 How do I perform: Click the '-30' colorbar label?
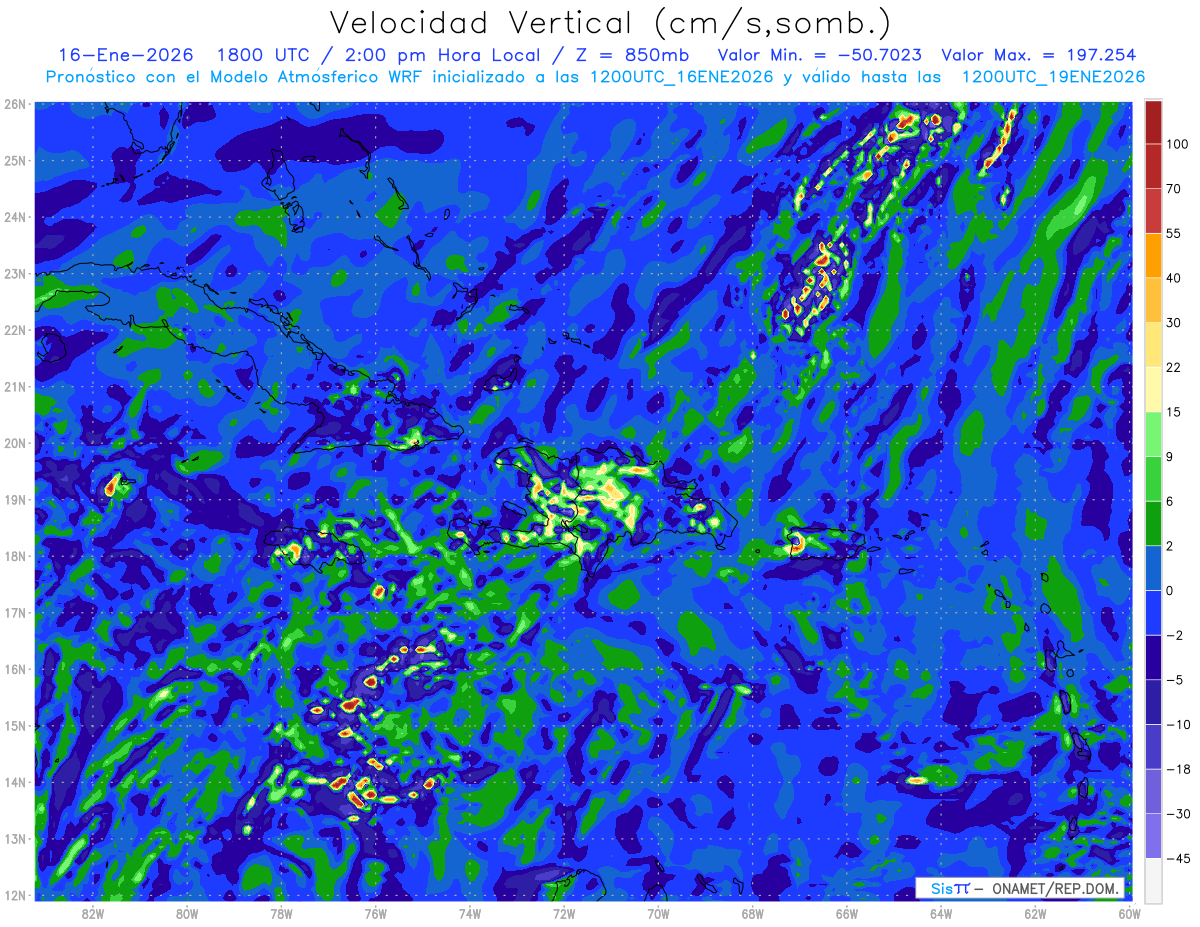pos(1178,813)
